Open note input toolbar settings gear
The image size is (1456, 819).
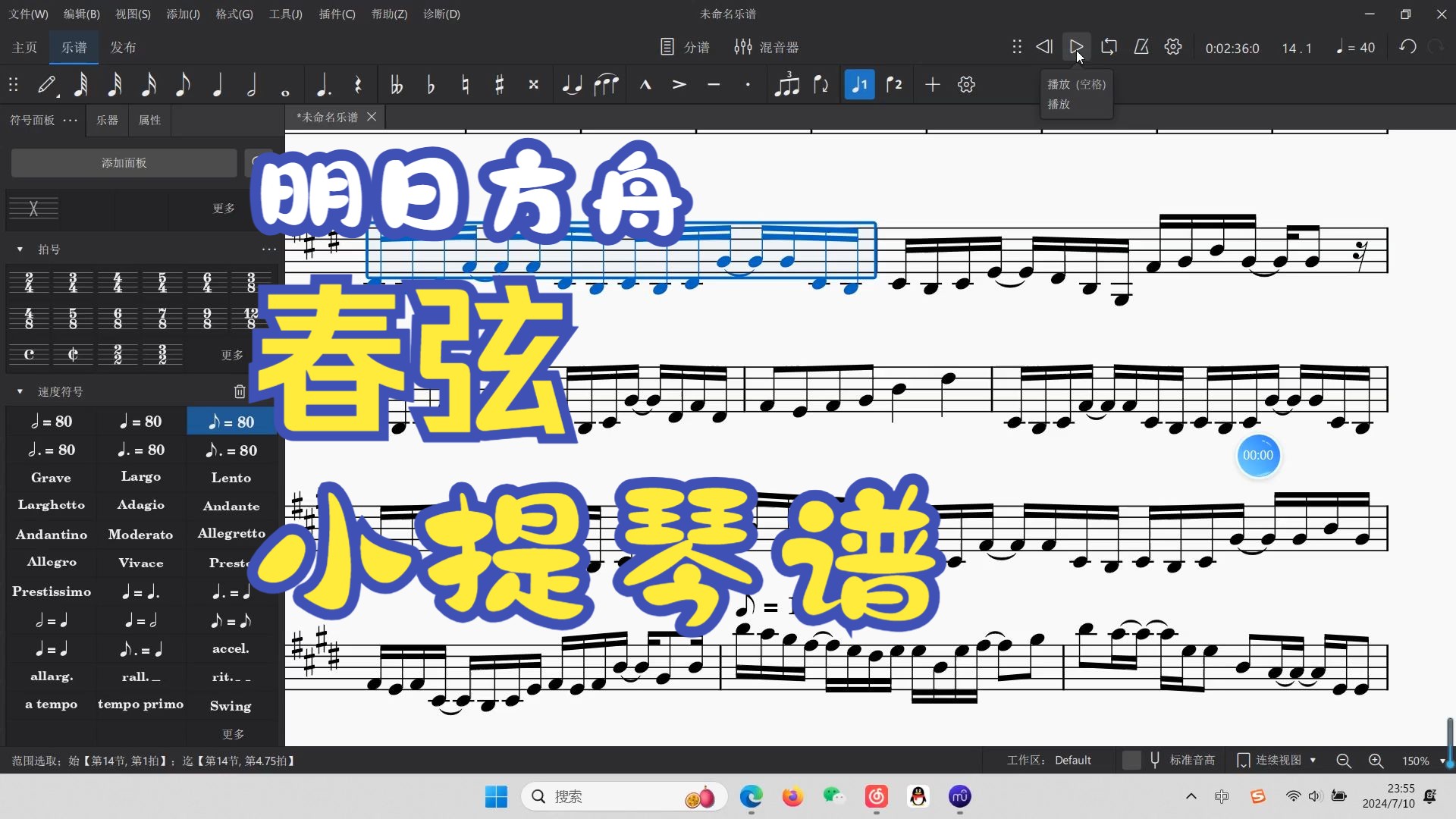966,85
